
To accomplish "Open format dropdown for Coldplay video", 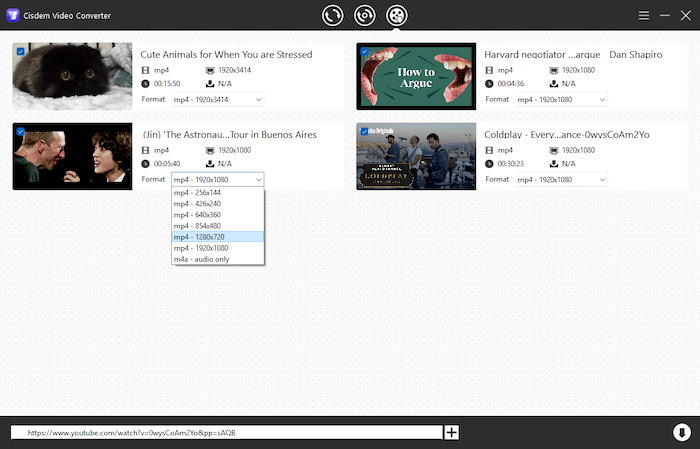I will click(x=561, y=179).
